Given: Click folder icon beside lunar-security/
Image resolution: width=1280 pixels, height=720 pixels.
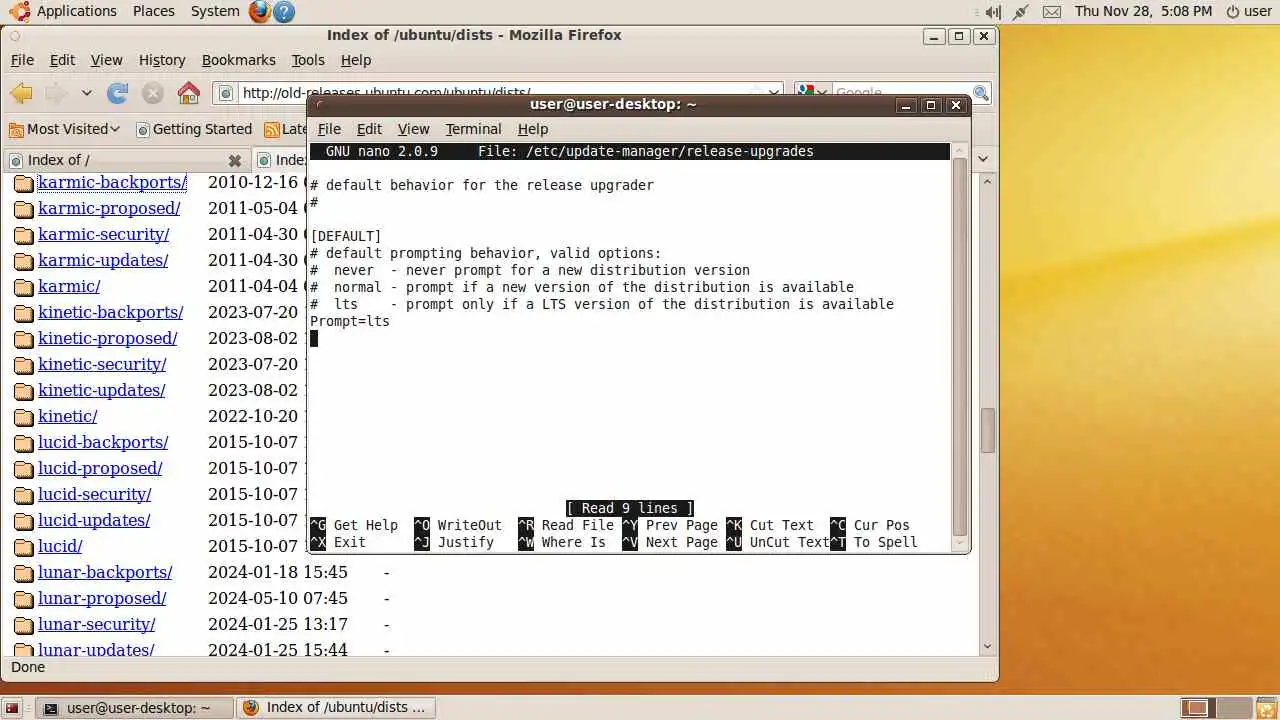Looking at the screenshot, I should [x=24, y=625].
